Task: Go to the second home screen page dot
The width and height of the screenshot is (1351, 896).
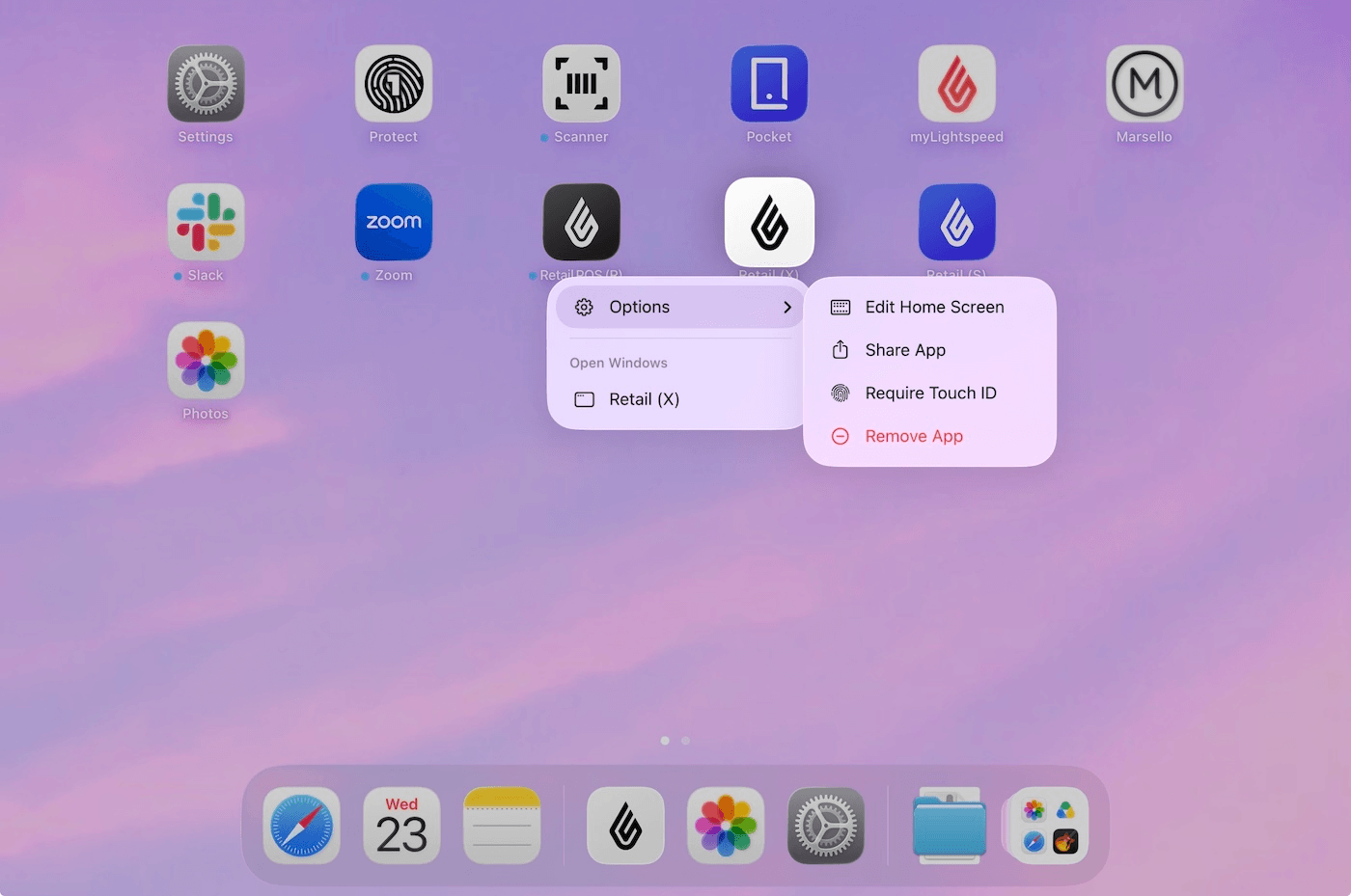Action: coord(685,741)
